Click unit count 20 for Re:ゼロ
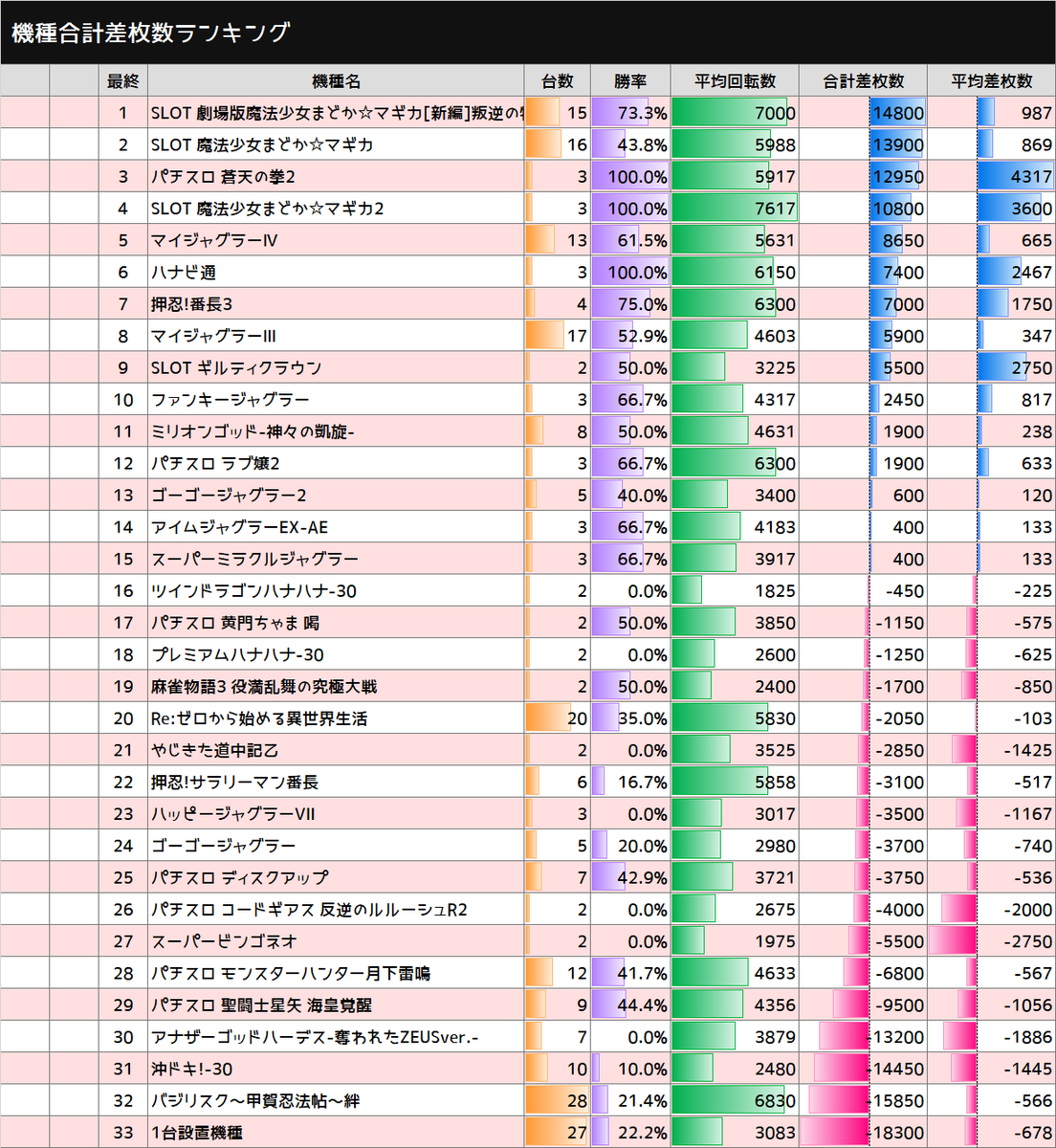The width and height of the screenshot is (1056, 1148). pyautogui.click(x=577, y=718)
